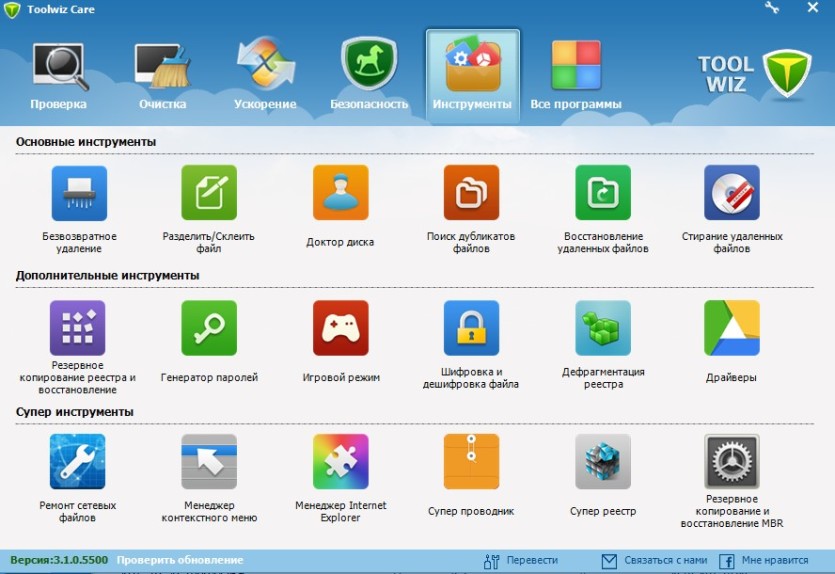
Task: Open Резервное копирование реестра и восстановление
Action: pyautogui.click(x=78, y=328)
